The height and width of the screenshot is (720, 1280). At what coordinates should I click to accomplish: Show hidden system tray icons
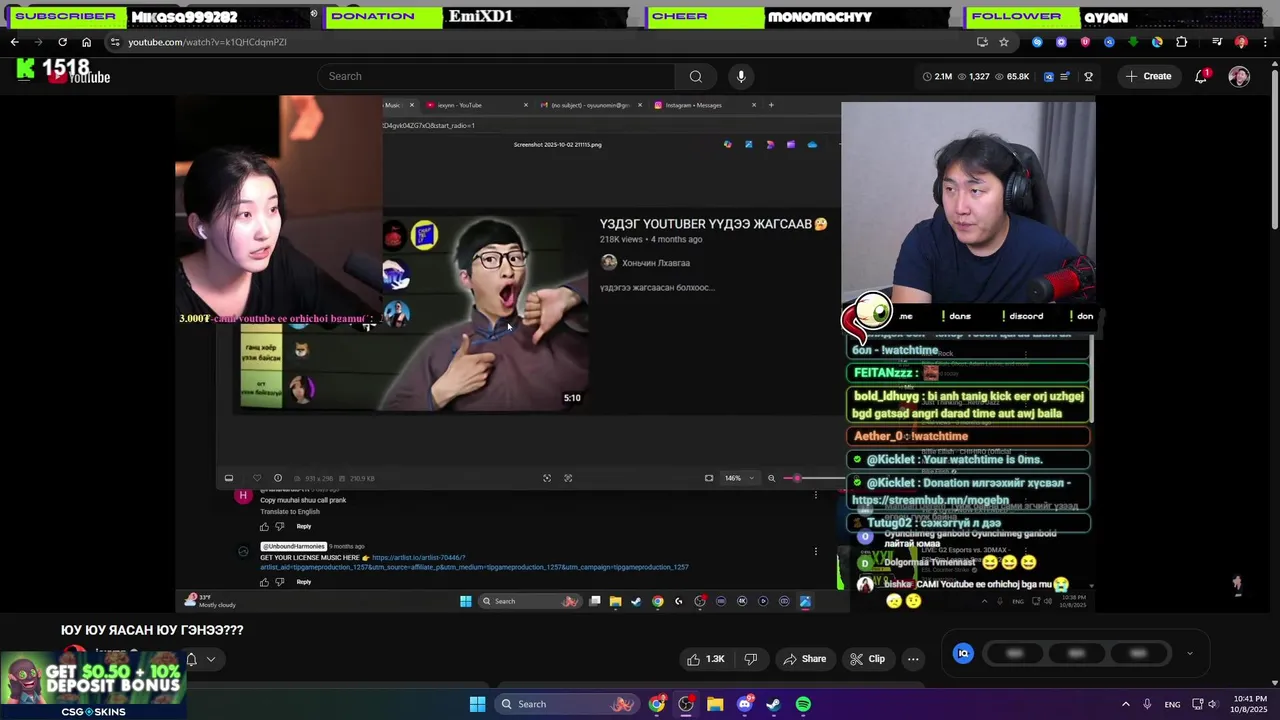coord(1125,704)
